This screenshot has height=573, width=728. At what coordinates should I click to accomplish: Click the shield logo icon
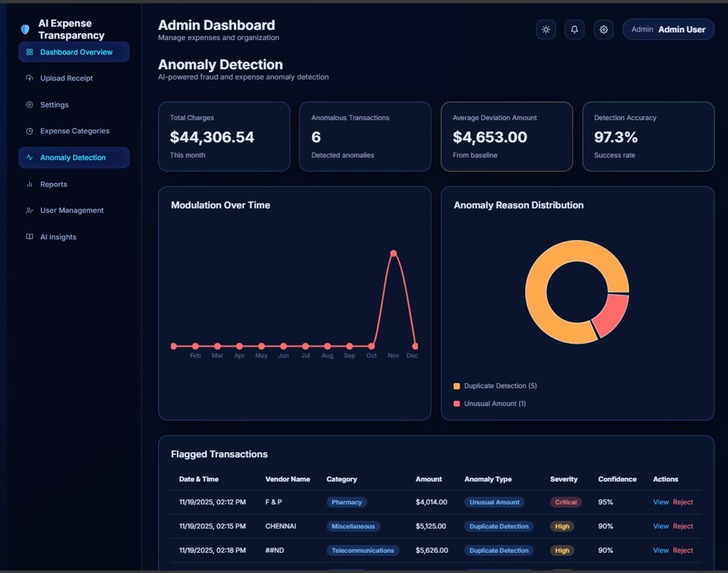pos(25,30)
